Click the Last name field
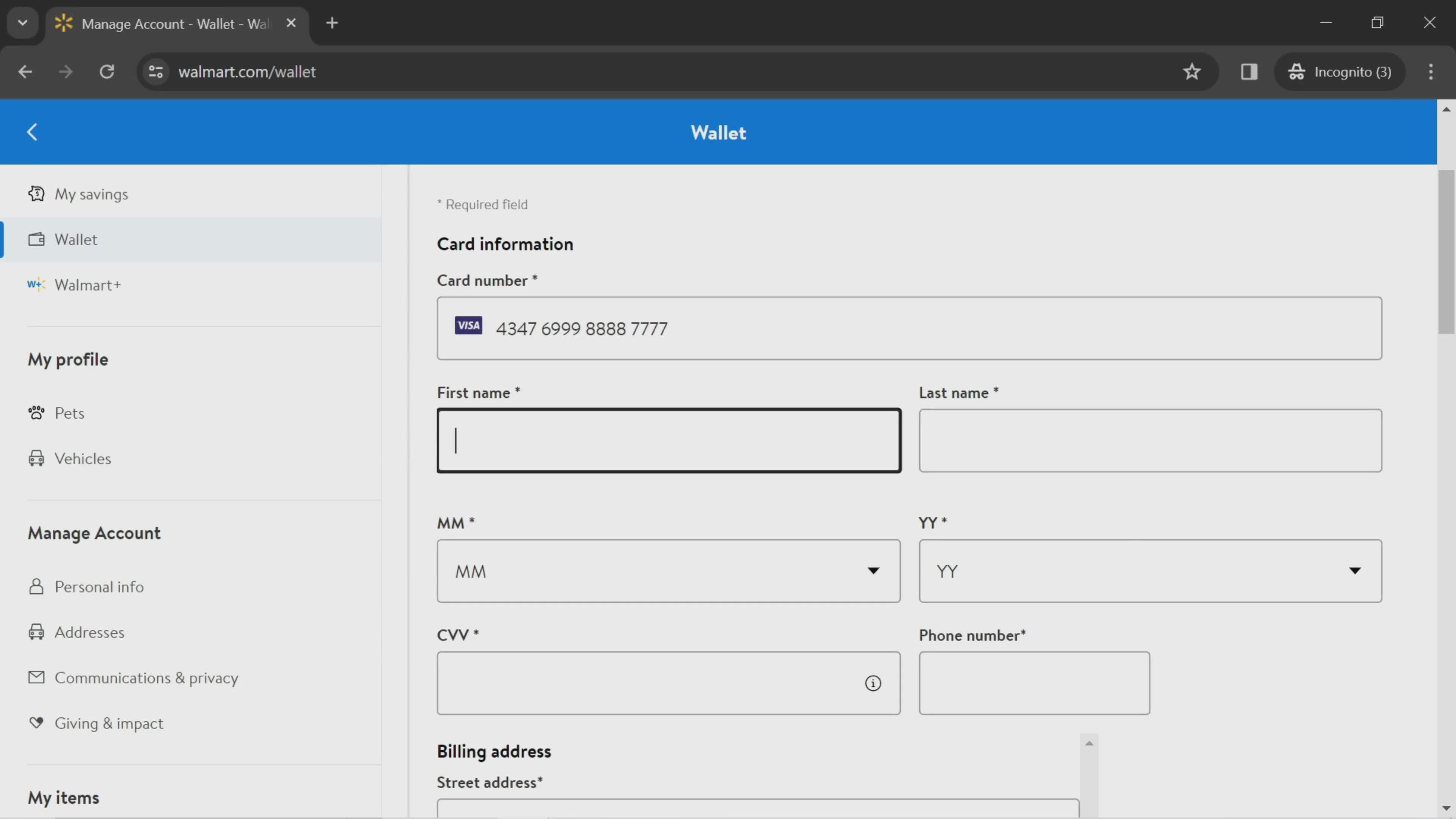 1150,440
